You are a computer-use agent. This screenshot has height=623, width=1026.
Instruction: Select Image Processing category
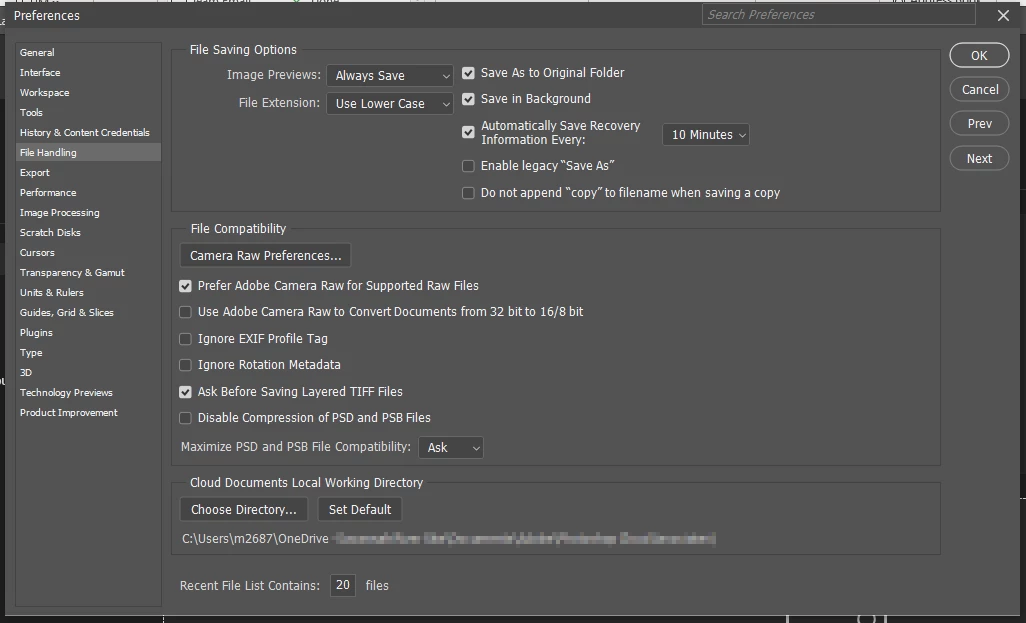point(88,213)
